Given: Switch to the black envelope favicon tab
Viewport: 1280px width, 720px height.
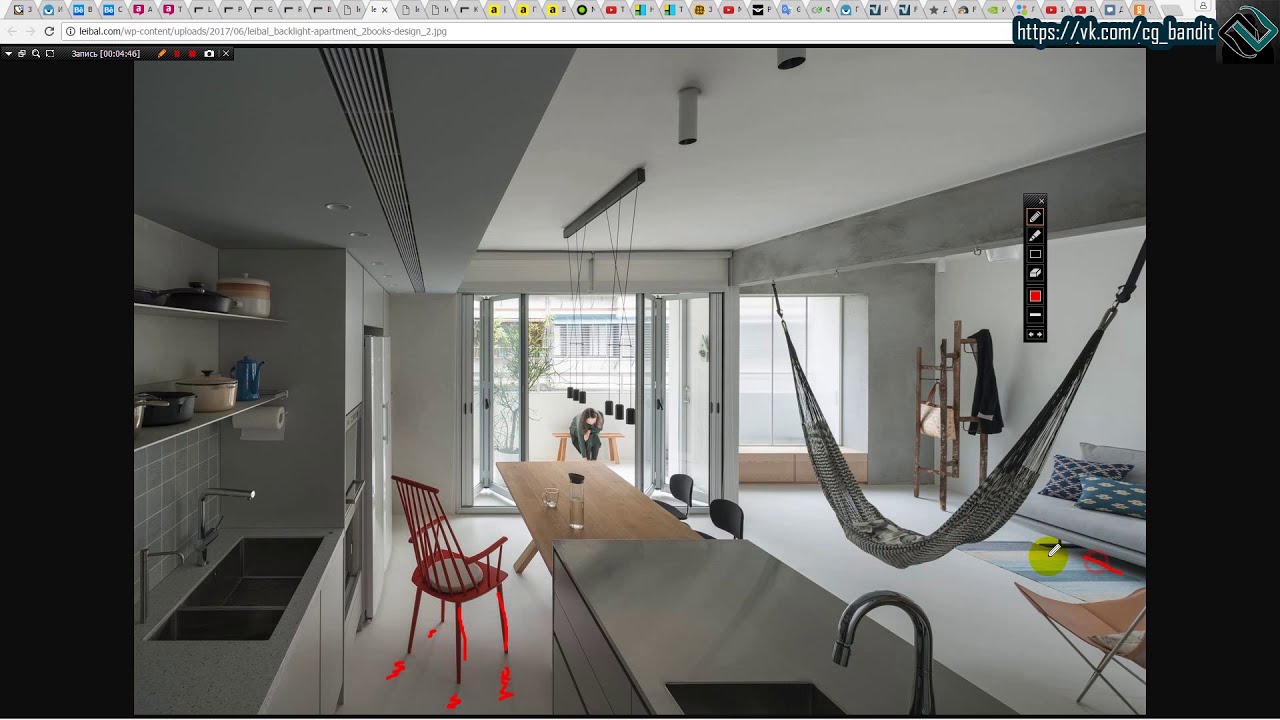Looking at the screenshot, I should pos(760,10).
